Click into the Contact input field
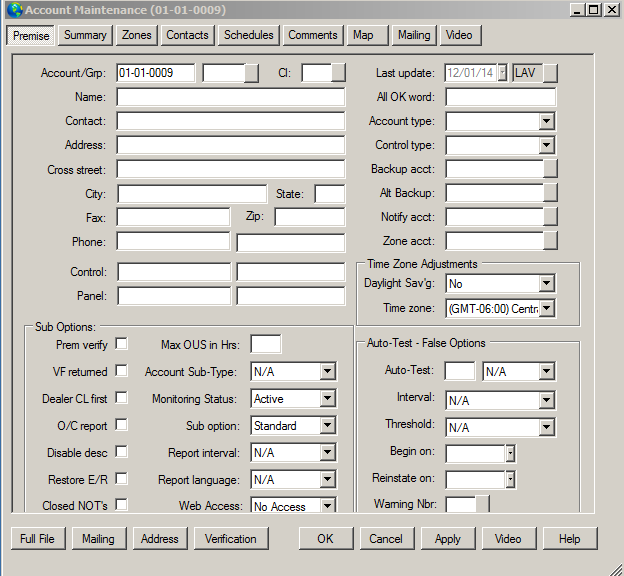 [x=231, y=121]
